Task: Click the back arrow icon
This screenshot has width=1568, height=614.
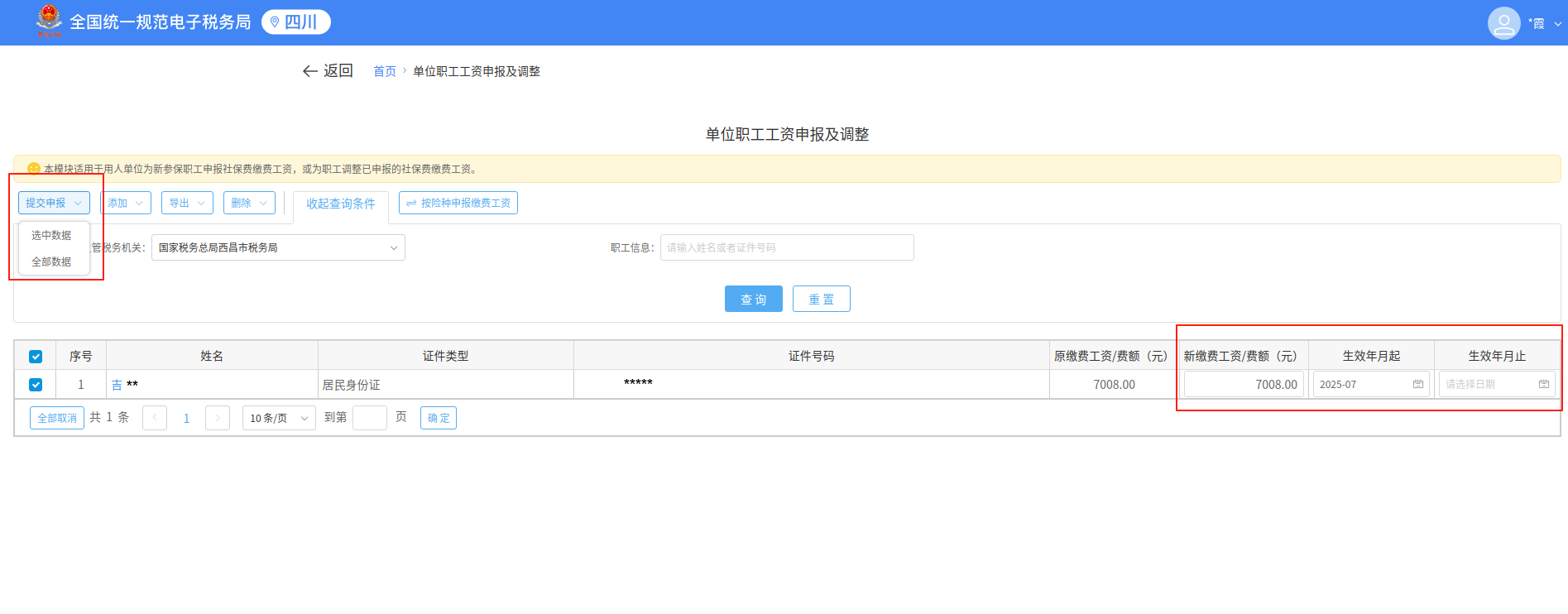Action: click(x=310, y=71)
